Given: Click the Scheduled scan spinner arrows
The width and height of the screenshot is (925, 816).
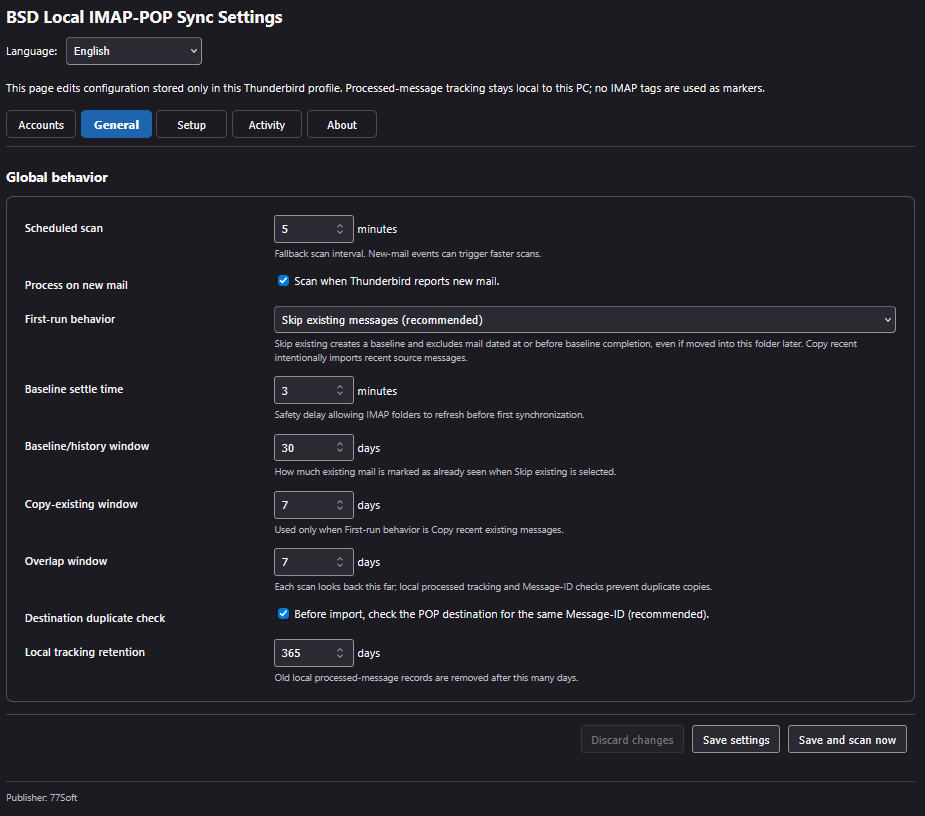Looking at the screenshot, I should tap(340, 229).
